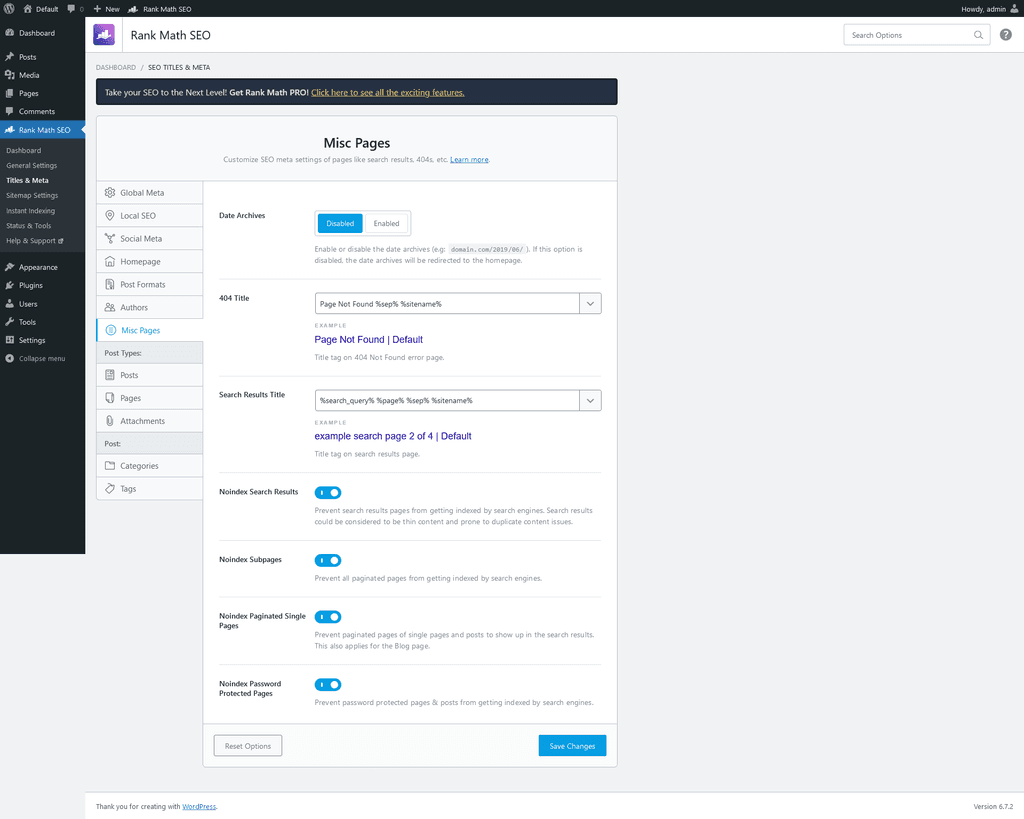
Task: Open Rank Math SEO admin bar item
Action: pos(160,9)
